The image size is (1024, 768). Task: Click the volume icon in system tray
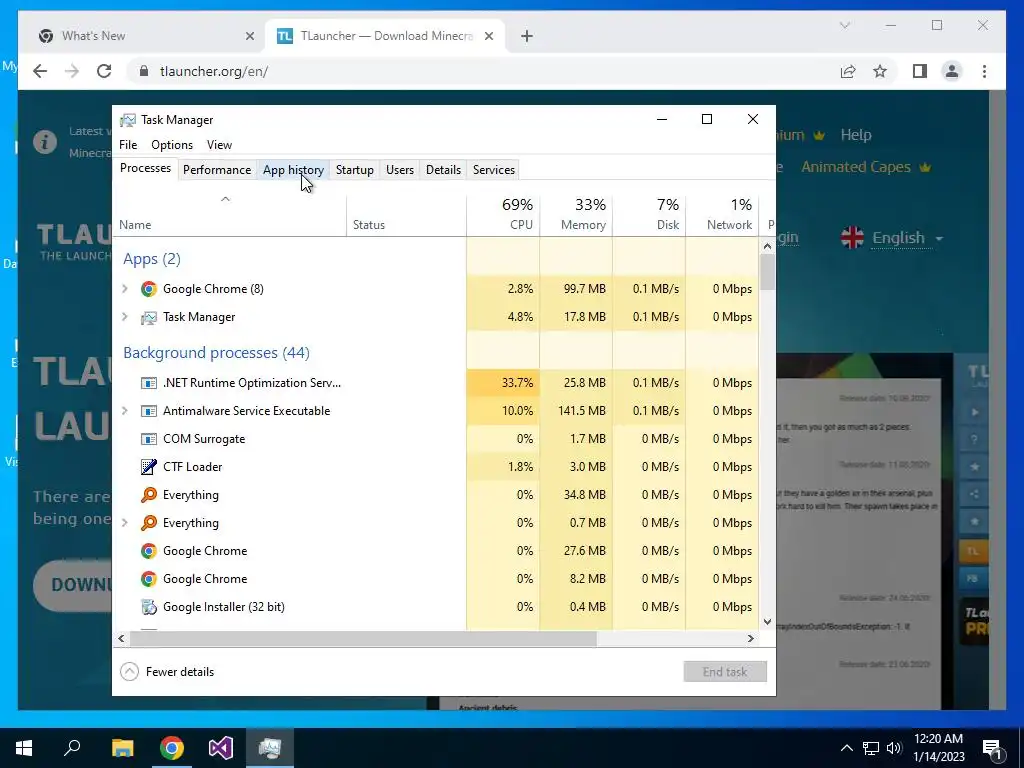pos(894,748)
